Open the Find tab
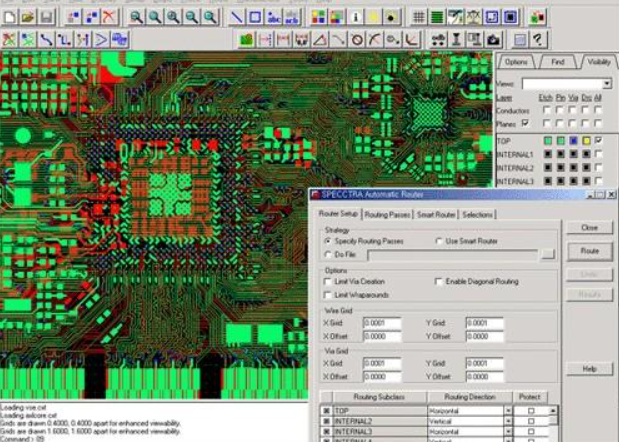This screenshot has height=442, width=619. coord(558,62)
